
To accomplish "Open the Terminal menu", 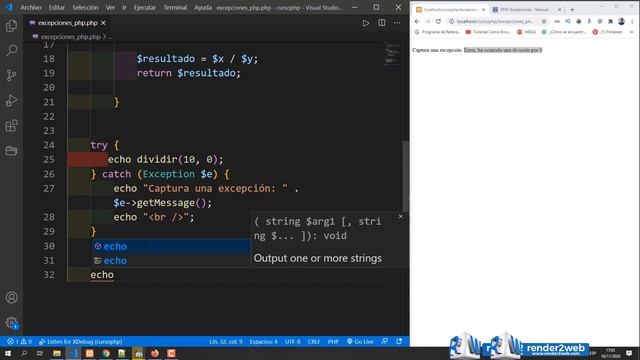I will point(175,7).
